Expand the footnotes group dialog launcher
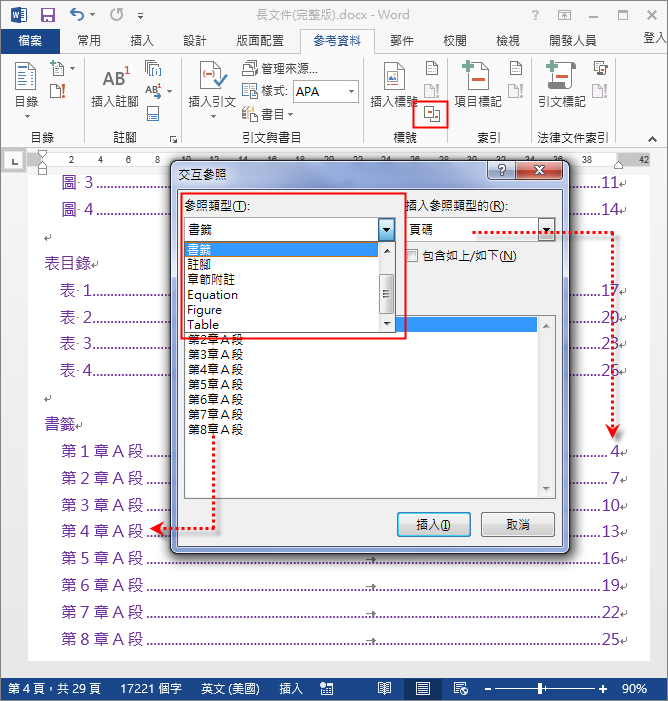This screenshot has width=668, height=701. [x=173, y=139]
